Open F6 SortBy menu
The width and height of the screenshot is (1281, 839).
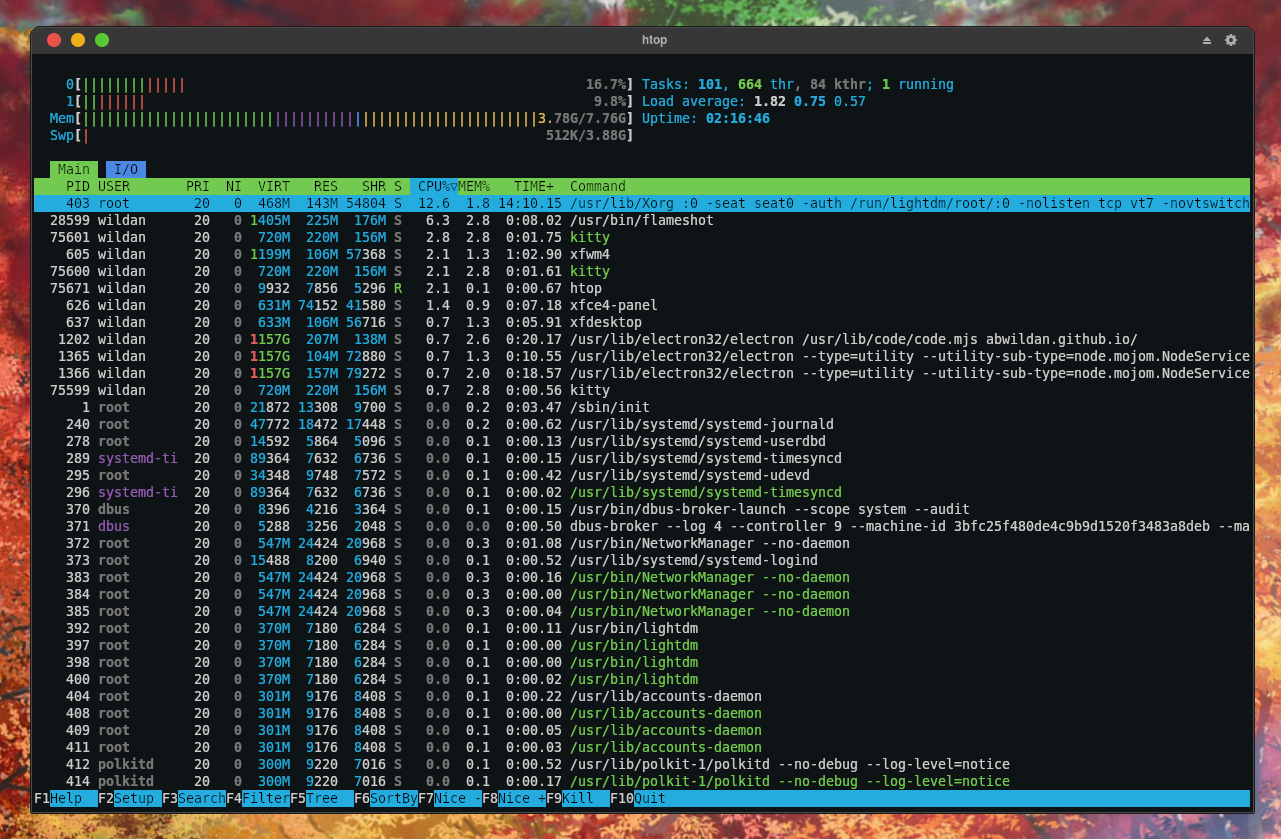(386, 798)
